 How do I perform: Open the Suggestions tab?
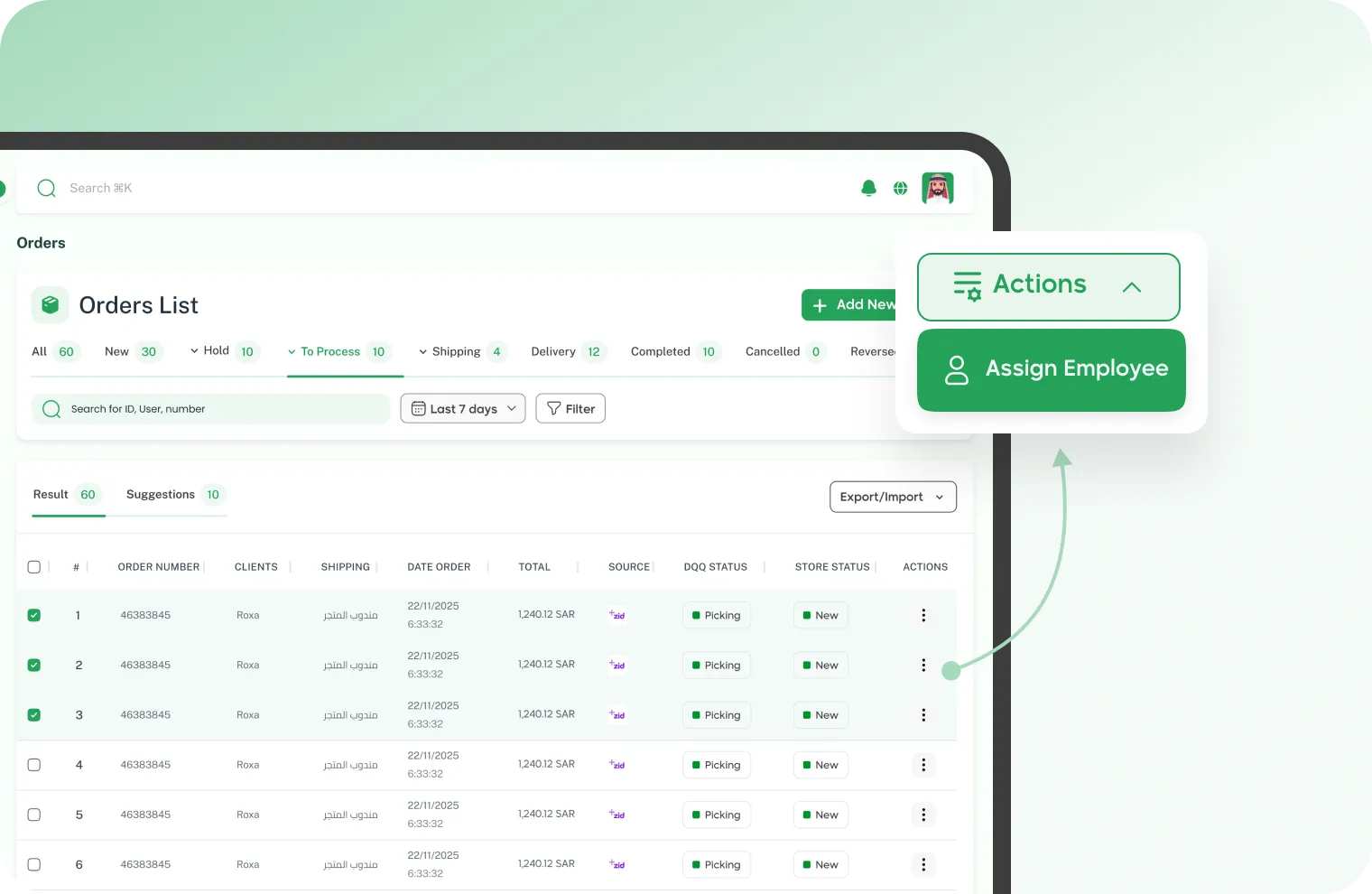point(160,494)
